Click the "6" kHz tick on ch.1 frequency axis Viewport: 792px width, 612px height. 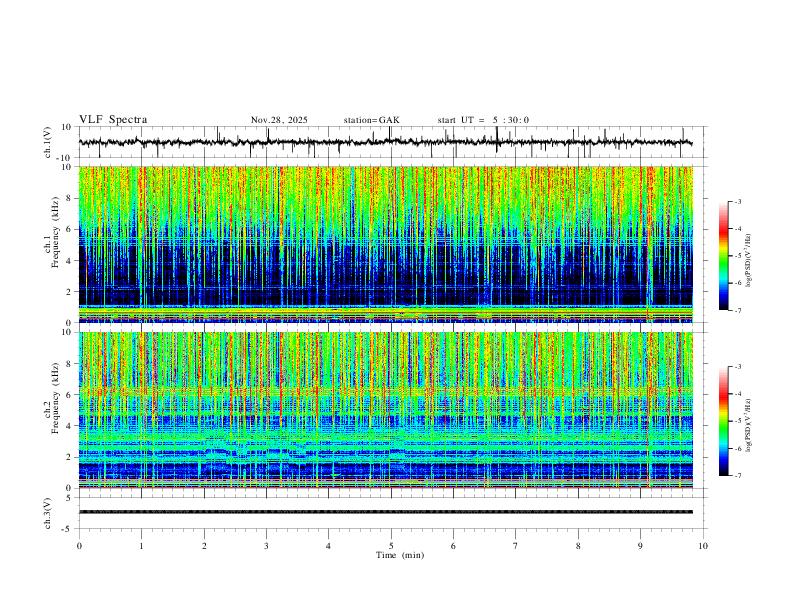70,229
